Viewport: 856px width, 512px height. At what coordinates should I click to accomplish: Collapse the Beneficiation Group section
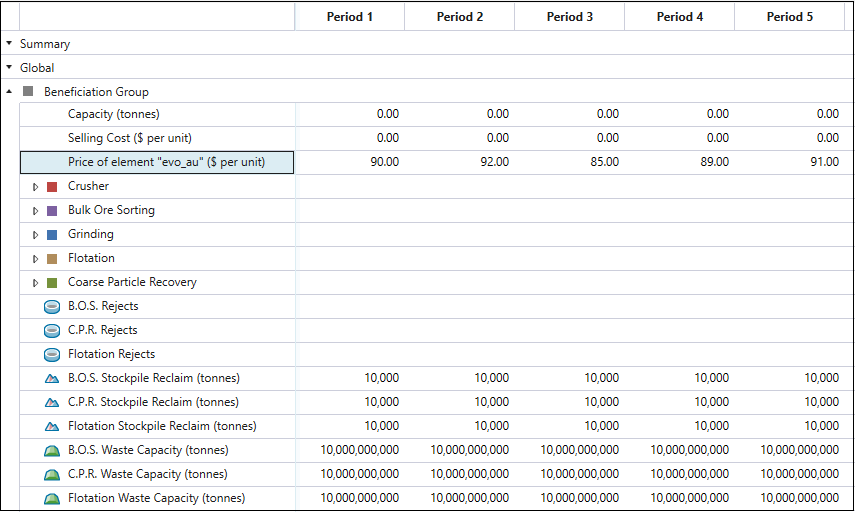click(9, 92)
